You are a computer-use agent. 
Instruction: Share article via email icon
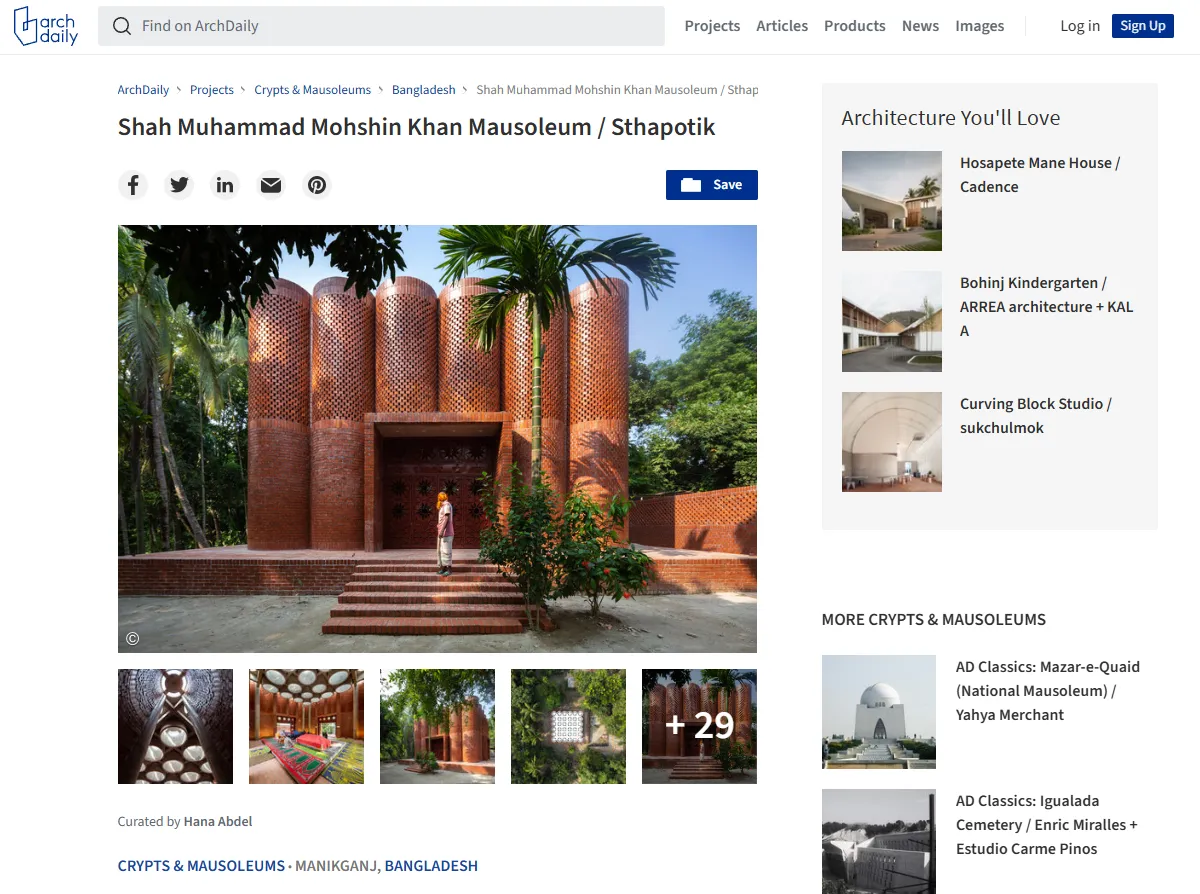pyautogui.click(x=271, y=185)
